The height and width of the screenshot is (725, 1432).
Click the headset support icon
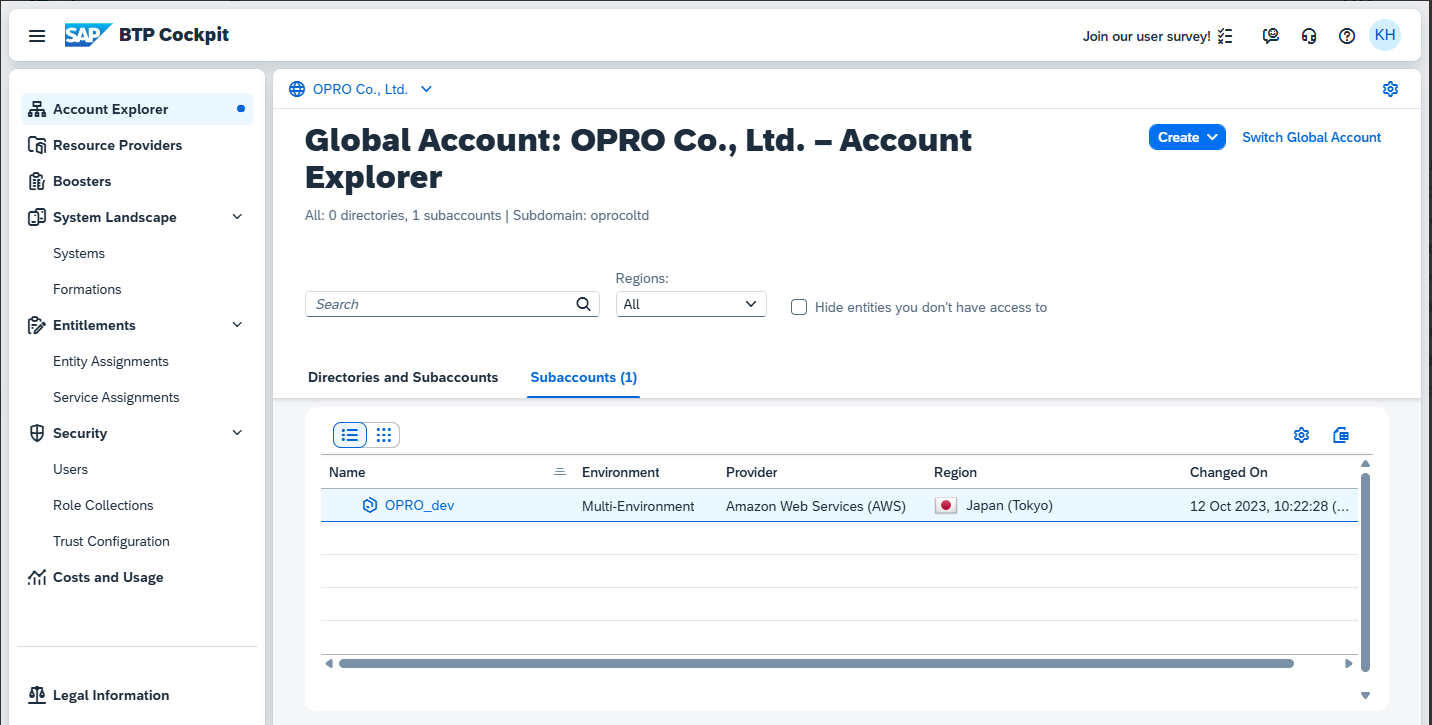pyautogui.click(x=1309, y=36)
